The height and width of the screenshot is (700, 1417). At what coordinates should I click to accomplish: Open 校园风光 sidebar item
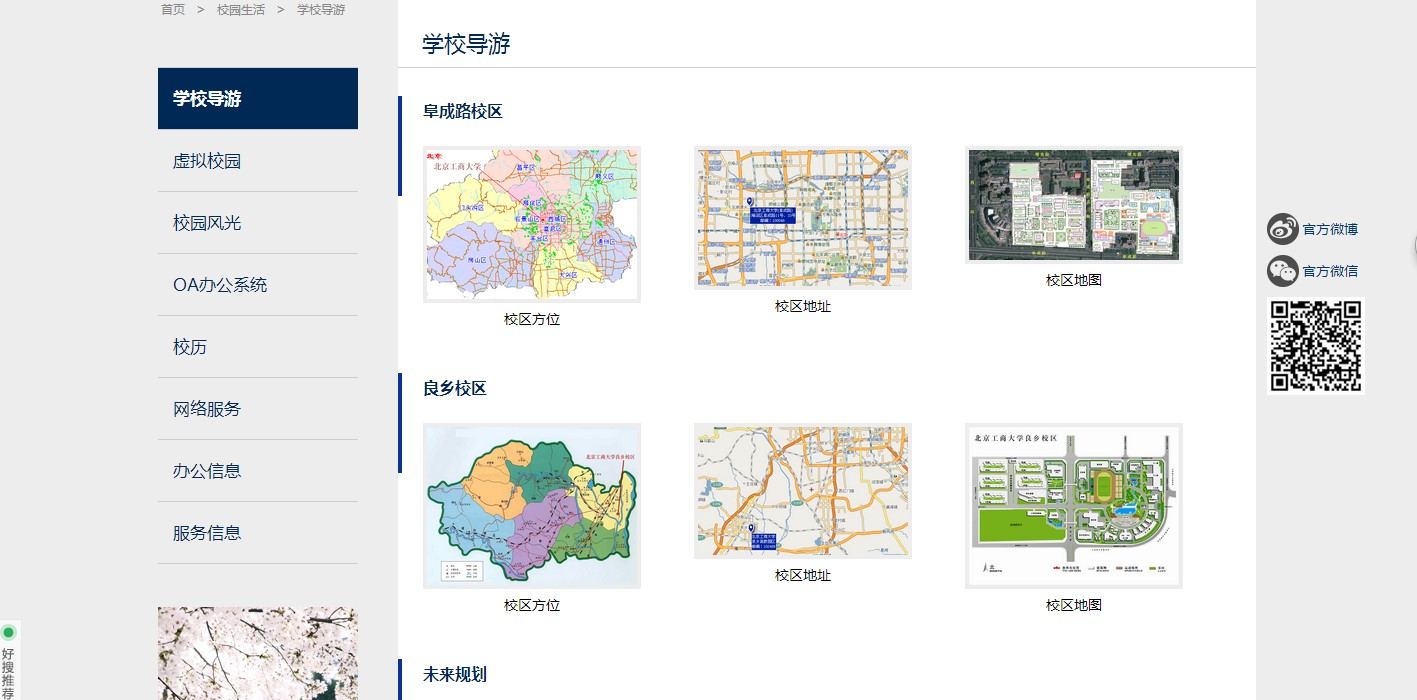pyautogui.click(x=207, y=223)
